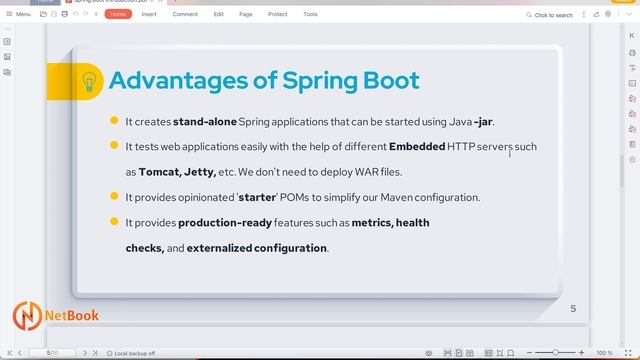Click the red document icon in right sidebar

(632, 144)
